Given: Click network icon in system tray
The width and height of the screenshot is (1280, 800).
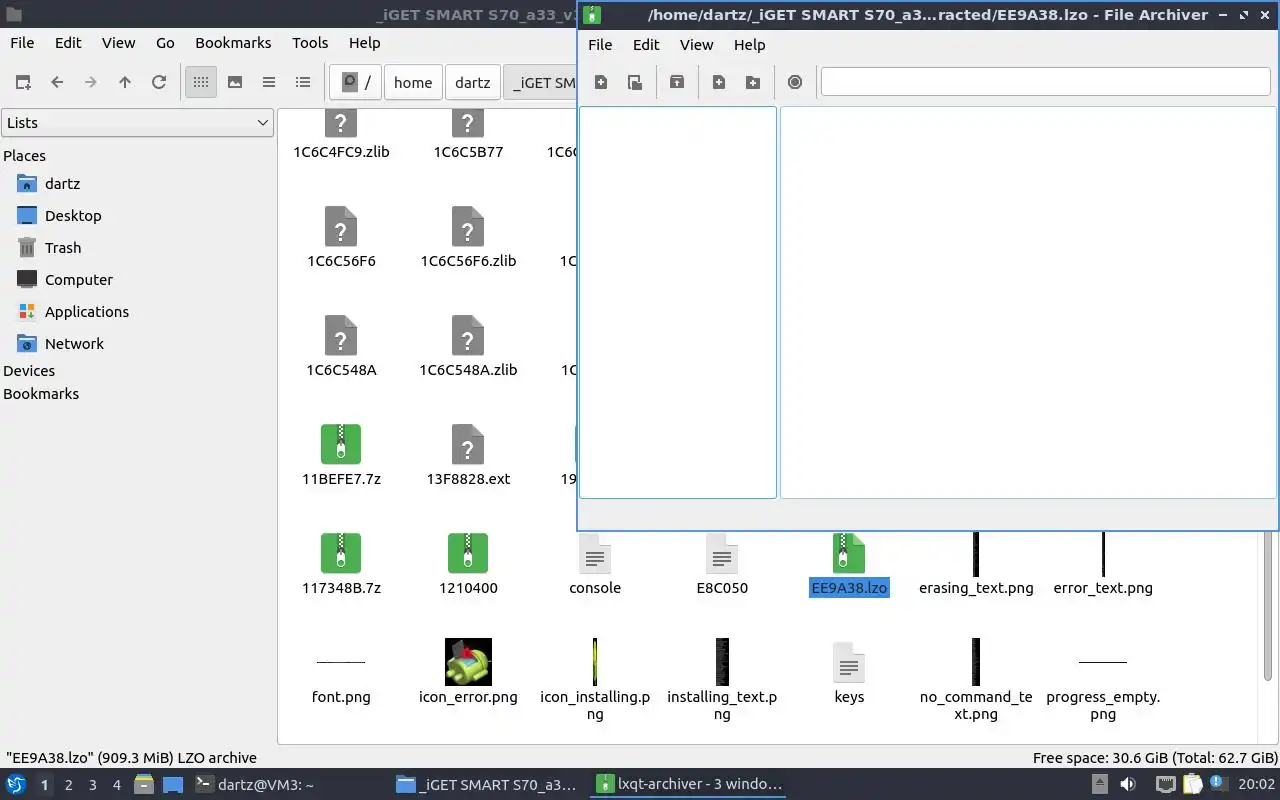Looking at the screenshot, I should [1166, 785].
